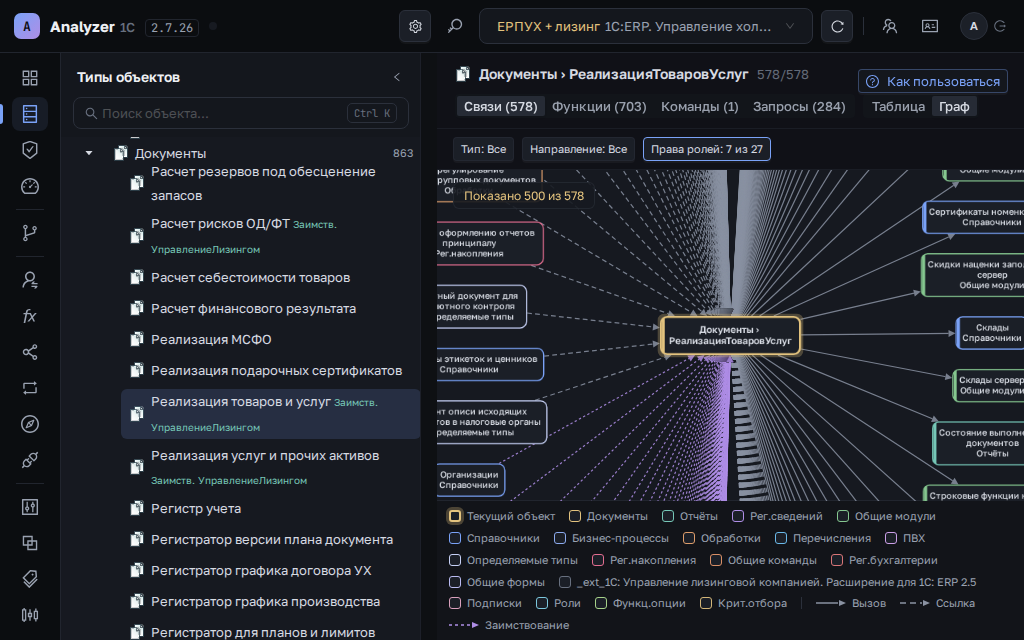Image resolution: width=1024 pixels, height=640 pixels.
Task: Toggle the Справочники legend checkbox
Action: [455, 538]
